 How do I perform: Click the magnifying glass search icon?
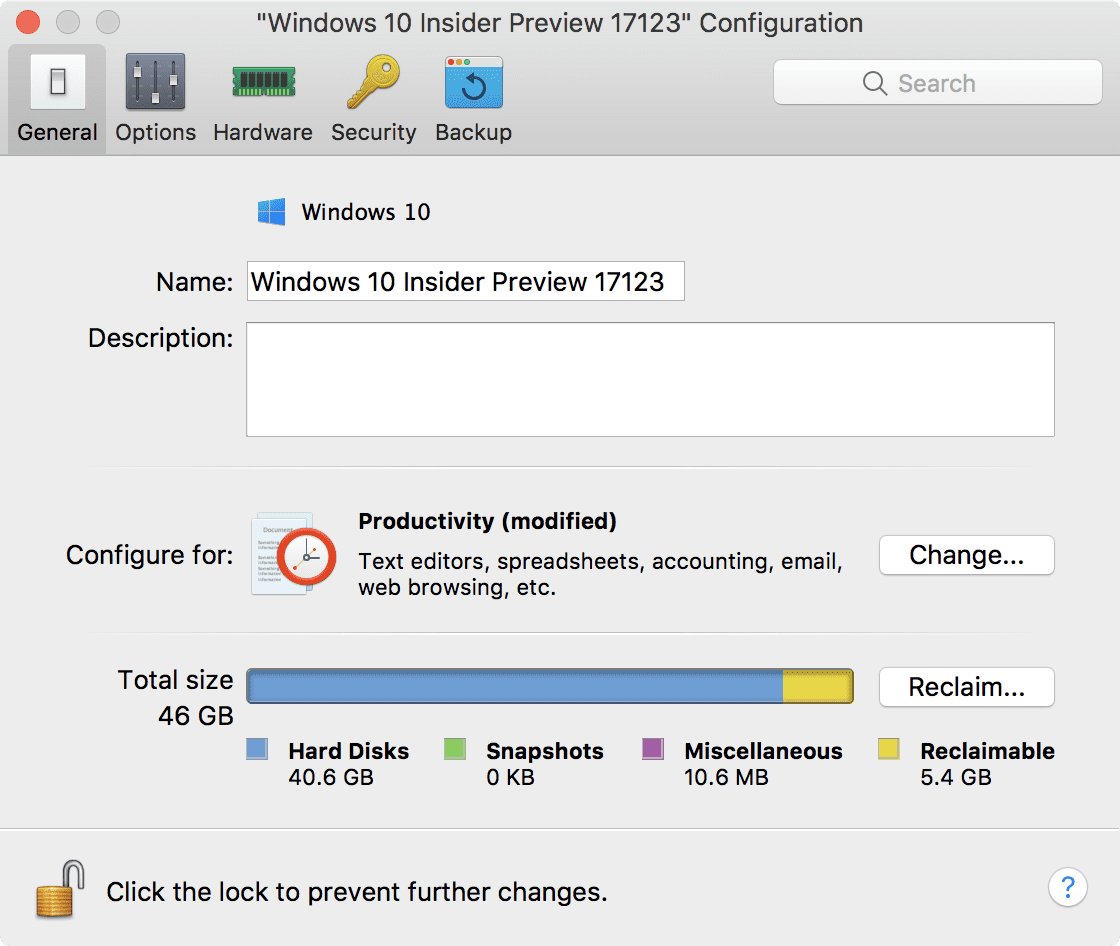[874, 83]
